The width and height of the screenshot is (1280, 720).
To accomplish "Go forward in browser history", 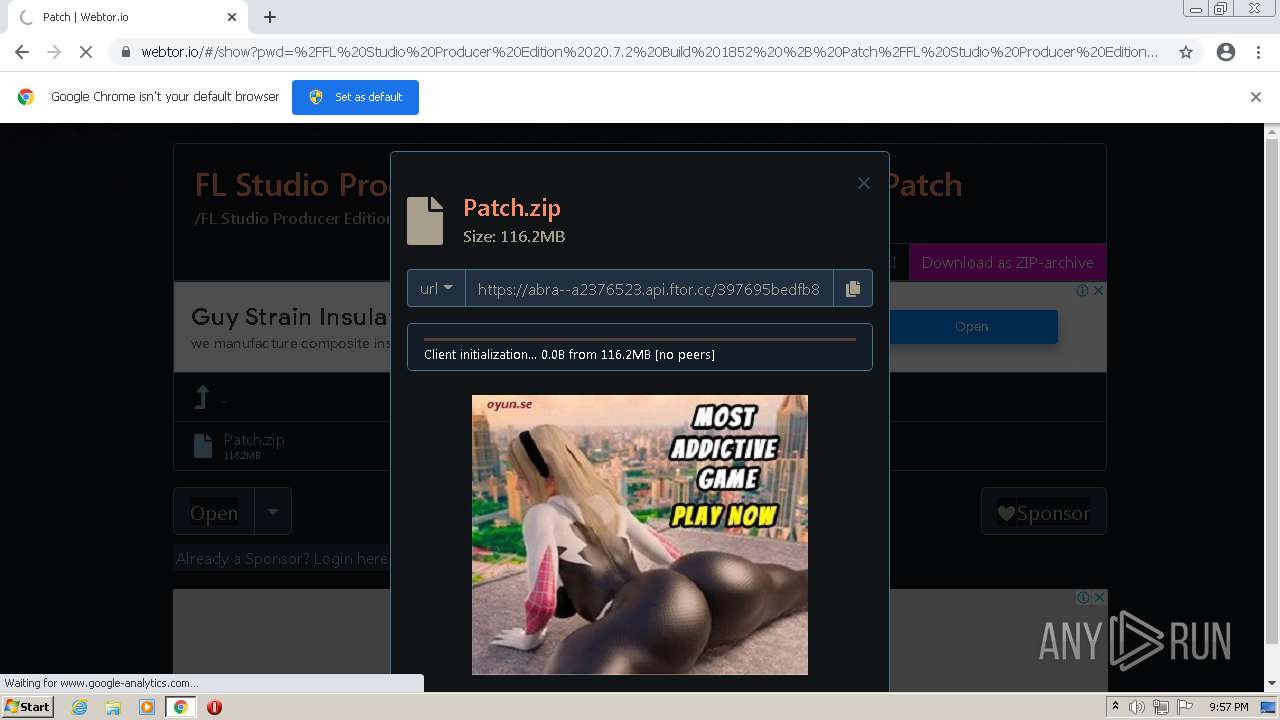I will tap(54, 52).
